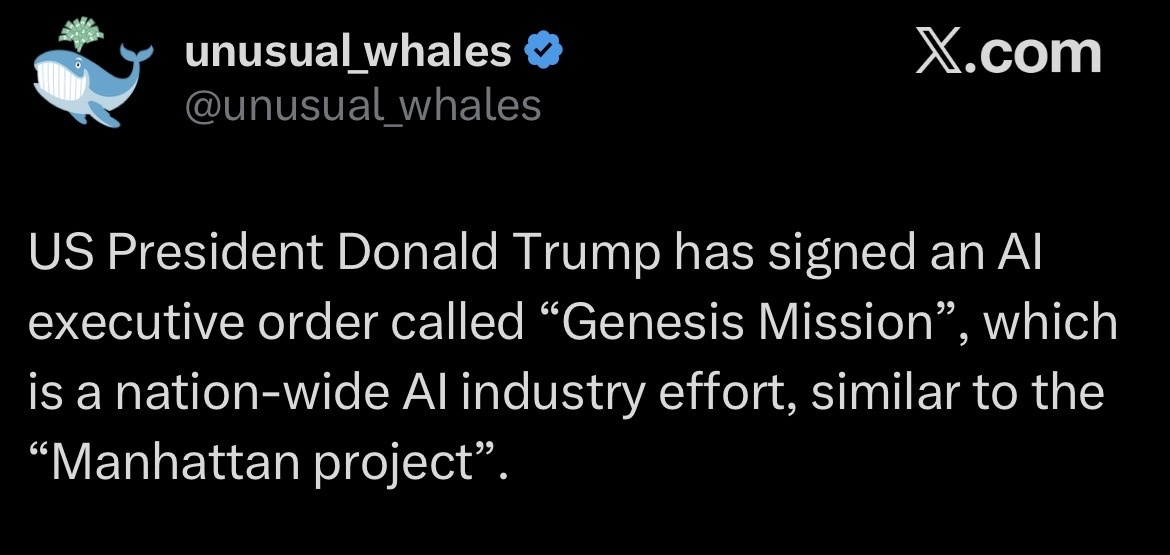The width and height of the screenshot is (1170, 555).
Task: Click the X logo in the watermark
Action: coord(942,52)
